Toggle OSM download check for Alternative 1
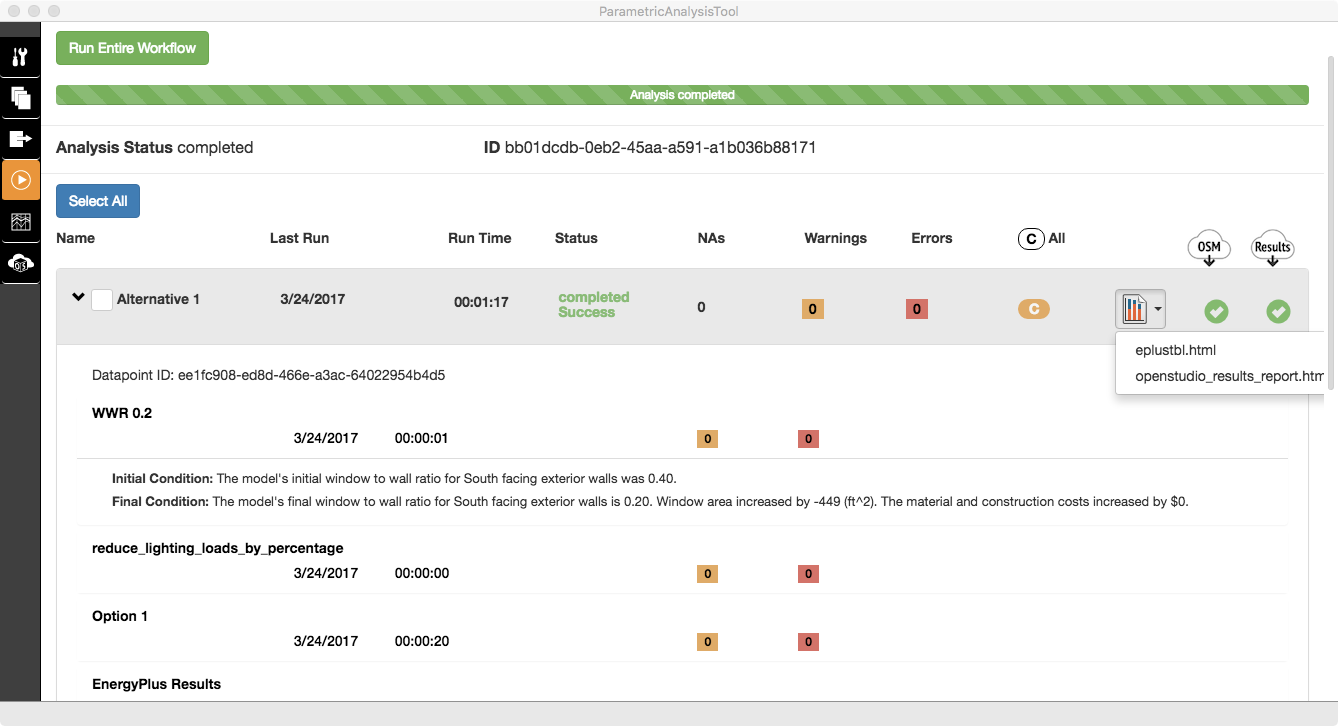The image size is (1338, 726). (x=1215, y=311)
